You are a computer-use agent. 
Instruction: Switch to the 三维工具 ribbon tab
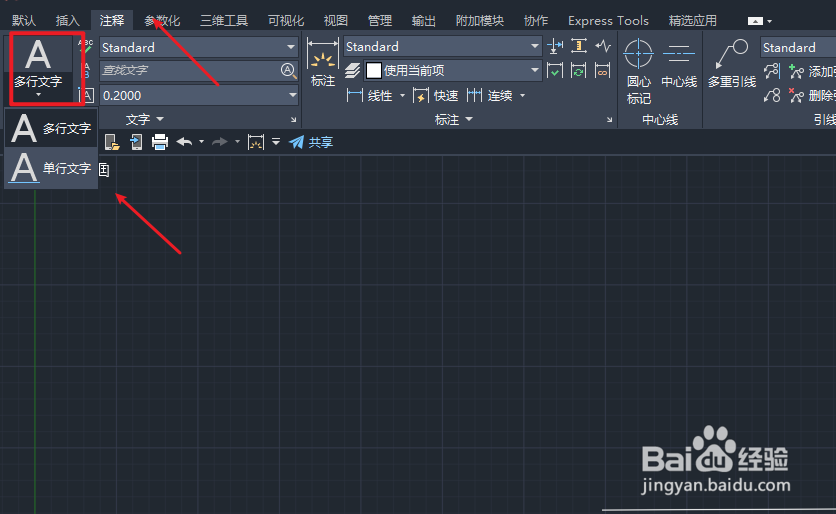[224, 21]
